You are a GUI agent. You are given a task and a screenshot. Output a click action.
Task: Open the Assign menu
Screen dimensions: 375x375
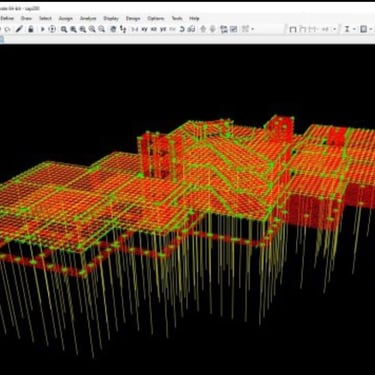click(65, 18)
